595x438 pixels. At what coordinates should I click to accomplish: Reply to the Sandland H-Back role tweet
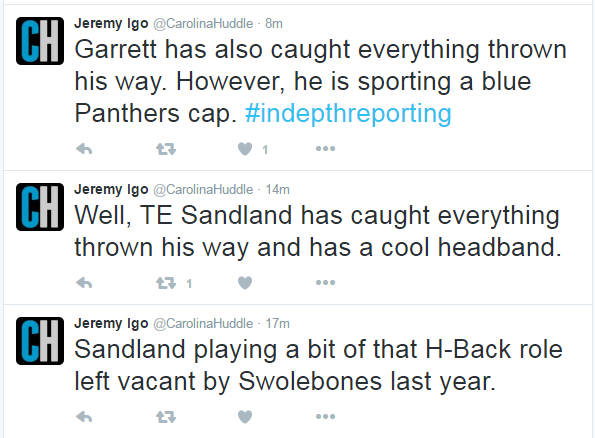[84, 417]
